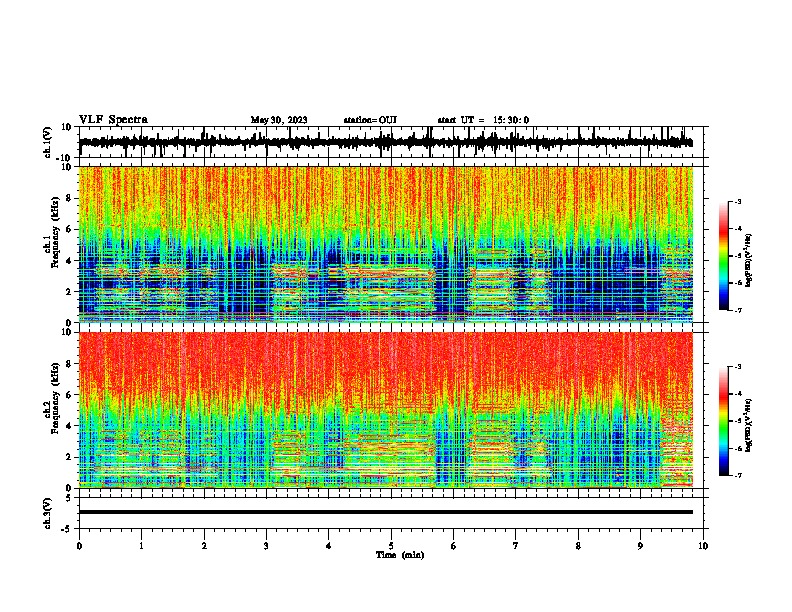
Task: Click the log(PSD) label beside ch.2 color bar
Action: pos(748,425)
